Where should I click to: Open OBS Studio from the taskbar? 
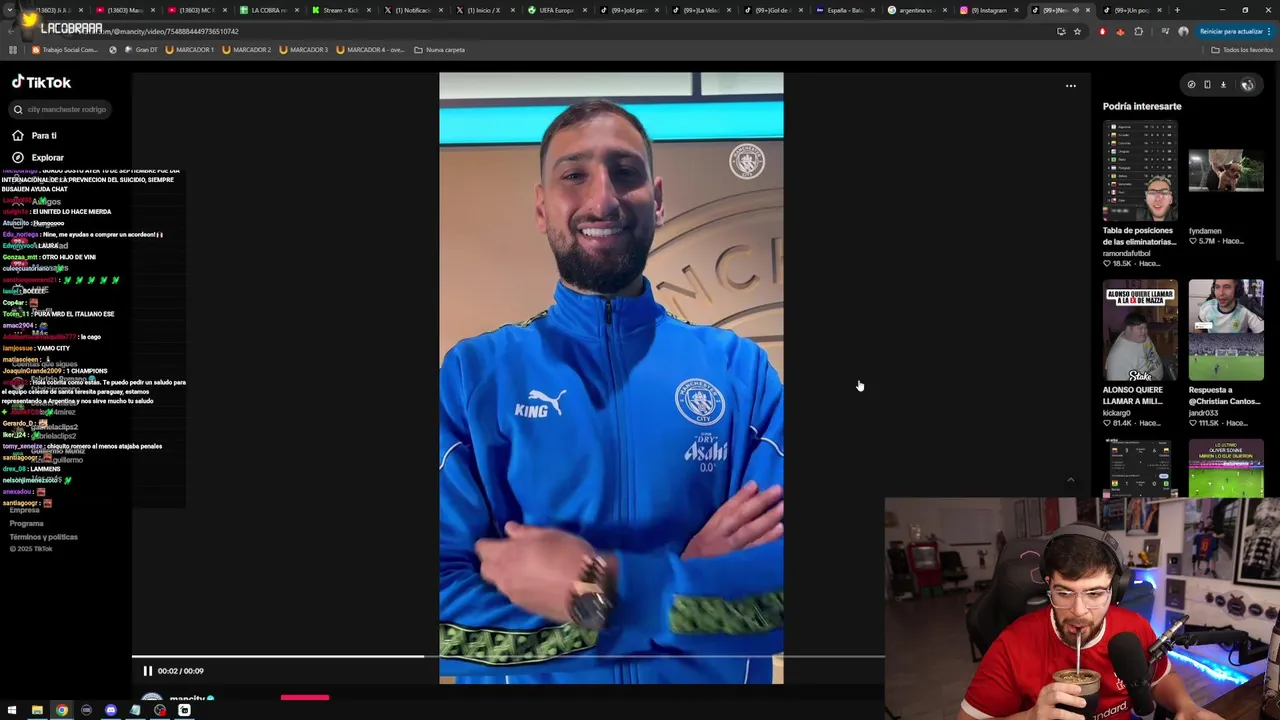click(160, 710)
